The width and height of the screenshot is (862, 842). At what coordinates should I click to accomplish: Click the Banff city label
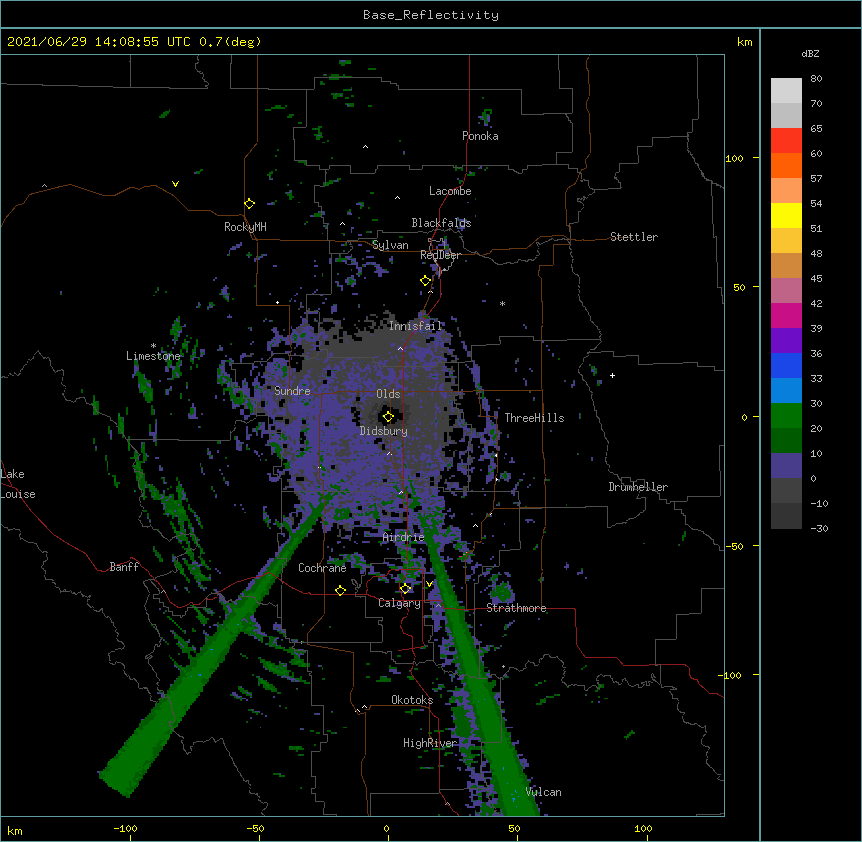pyautogui.click(x=124, y=567)
